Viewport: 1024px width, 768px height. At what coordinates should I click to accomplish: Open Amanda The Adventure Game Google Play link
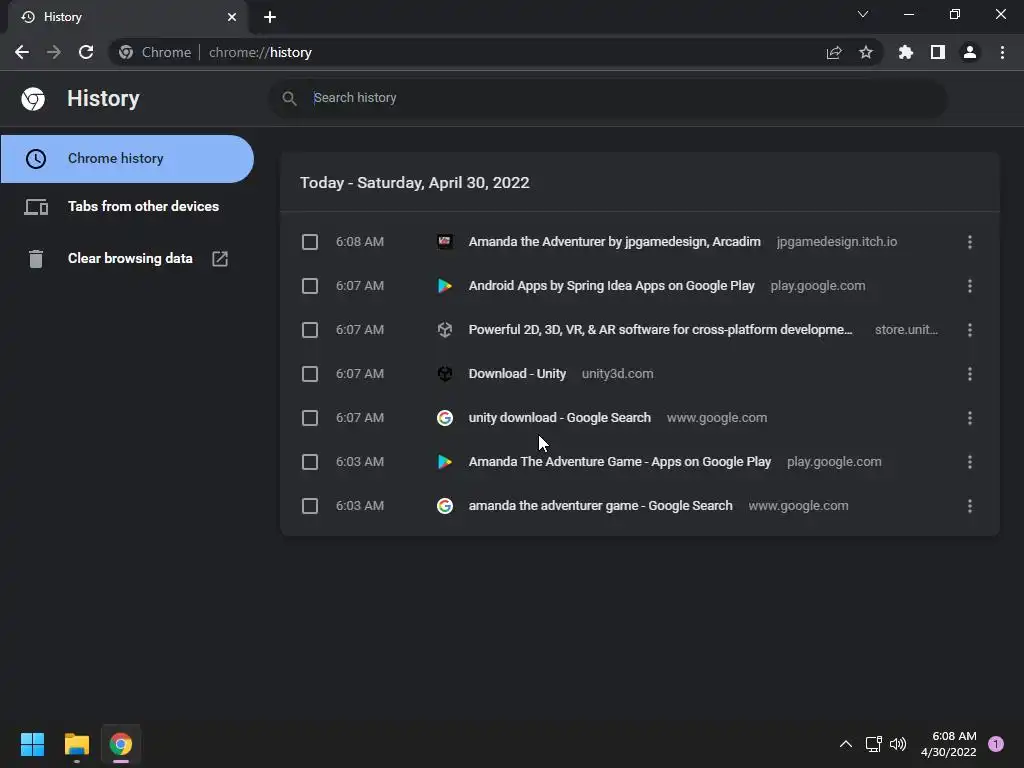(620, 462)
